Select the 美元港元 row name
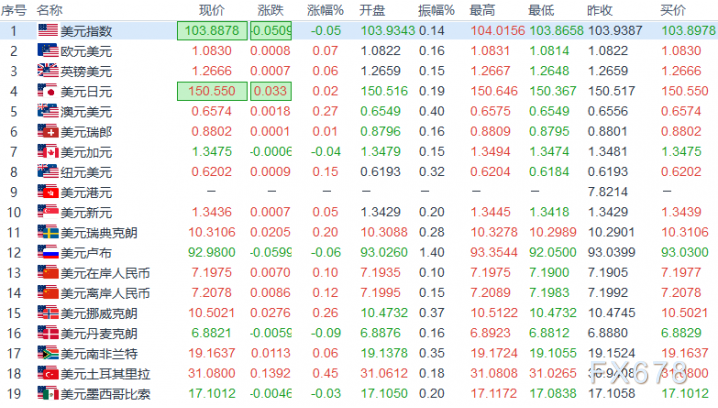The image size is (718, 408). [x=86, y=192]
